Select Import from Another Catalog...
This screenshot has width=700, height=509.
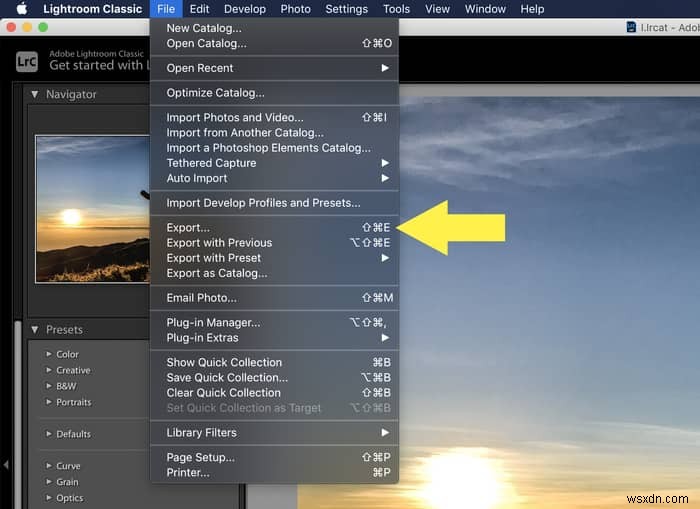[x=274, y=133]
